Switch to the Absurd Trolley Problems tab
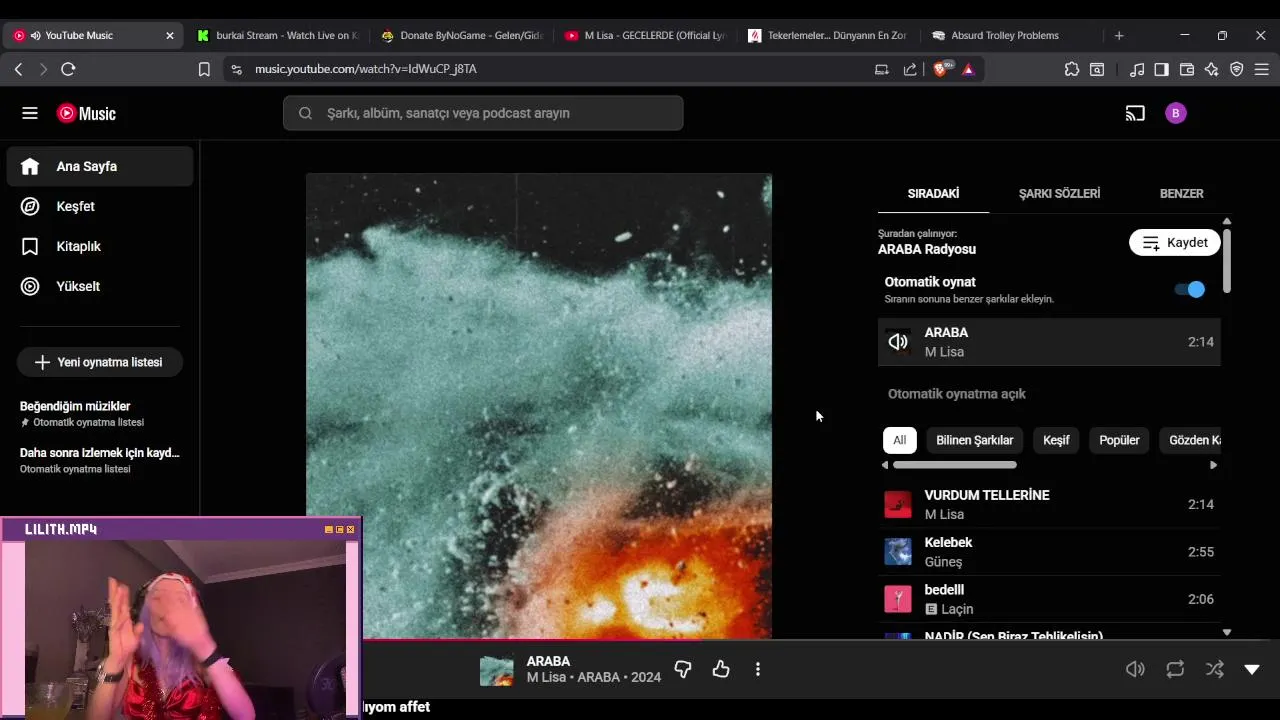1280x720 pixels. click(1008, 35)
